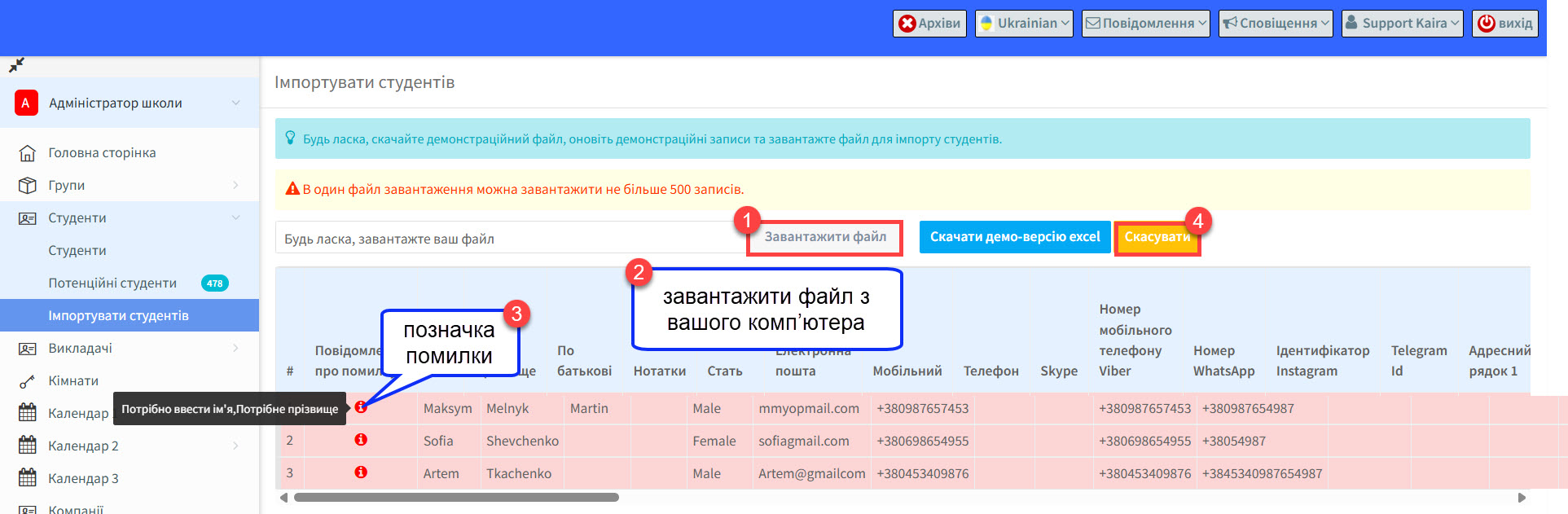The width and height of the screenshot is (1568, 514).
Task: Click the Завантажити файл button
Action: point(824,237)
